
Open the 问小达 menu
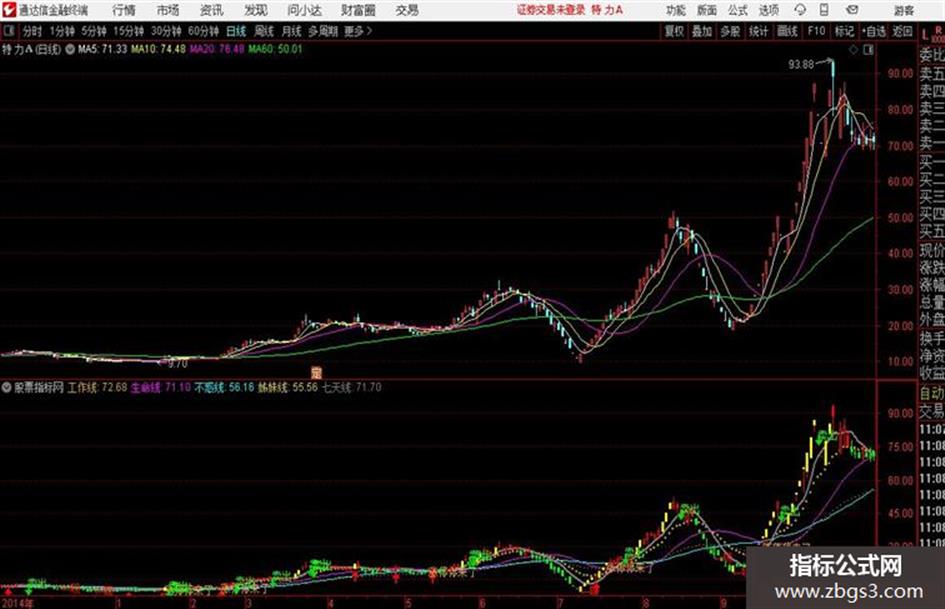coord(304,10)
